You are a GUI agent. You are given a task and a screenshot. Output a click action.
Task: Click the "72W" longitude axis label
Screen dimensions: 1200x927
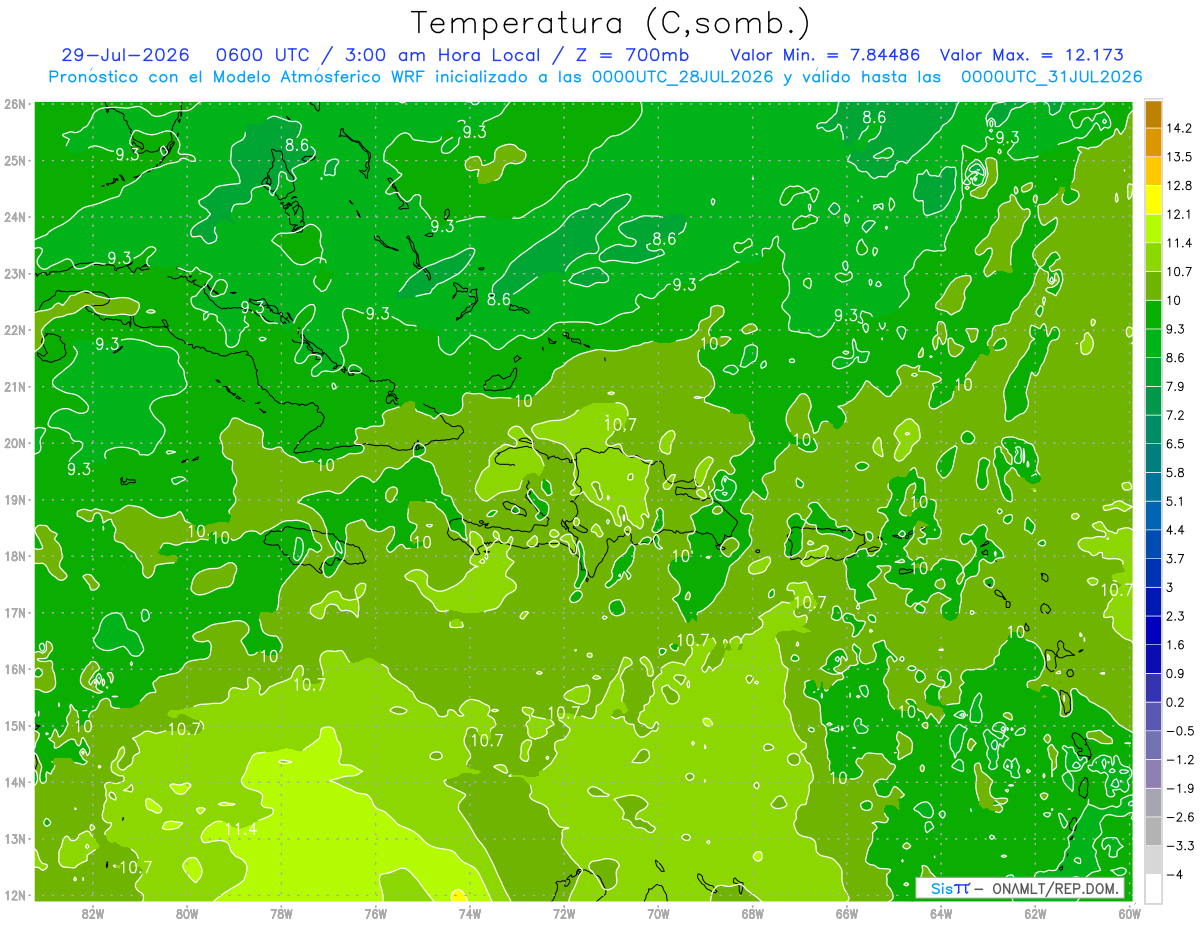[563, 912]
